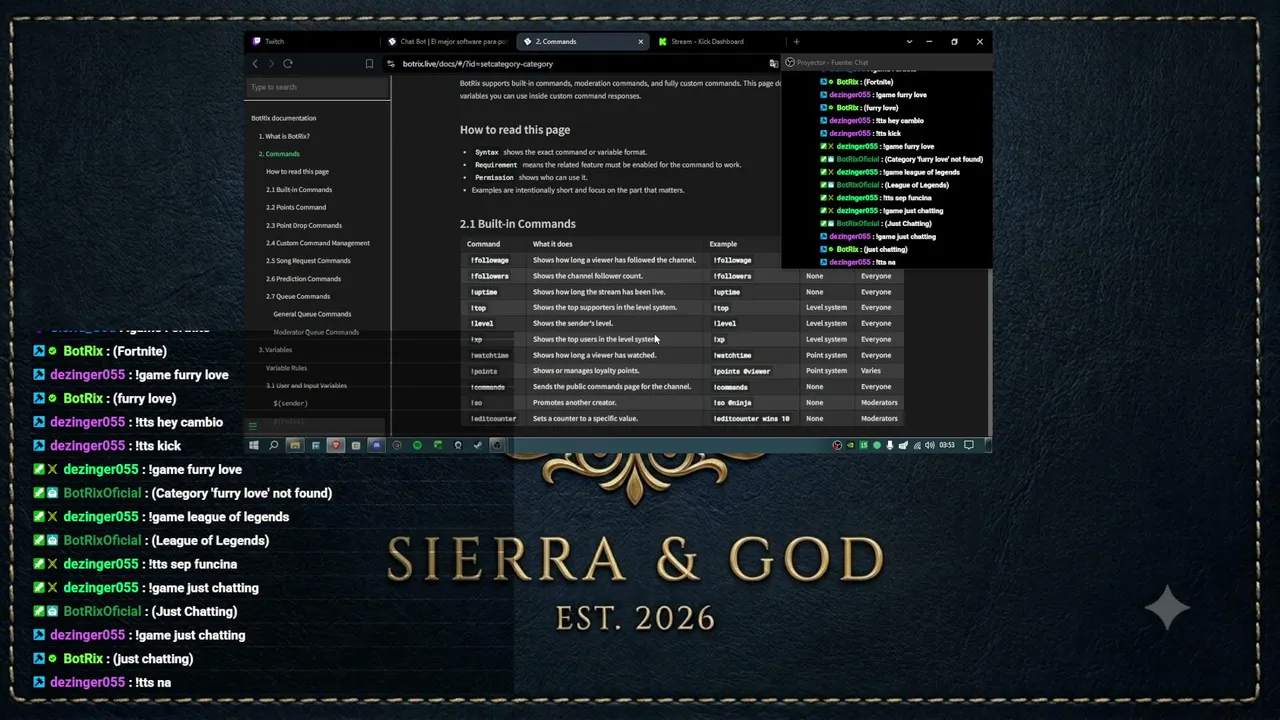Click the tray microphone icon

(x=889, y=445)
